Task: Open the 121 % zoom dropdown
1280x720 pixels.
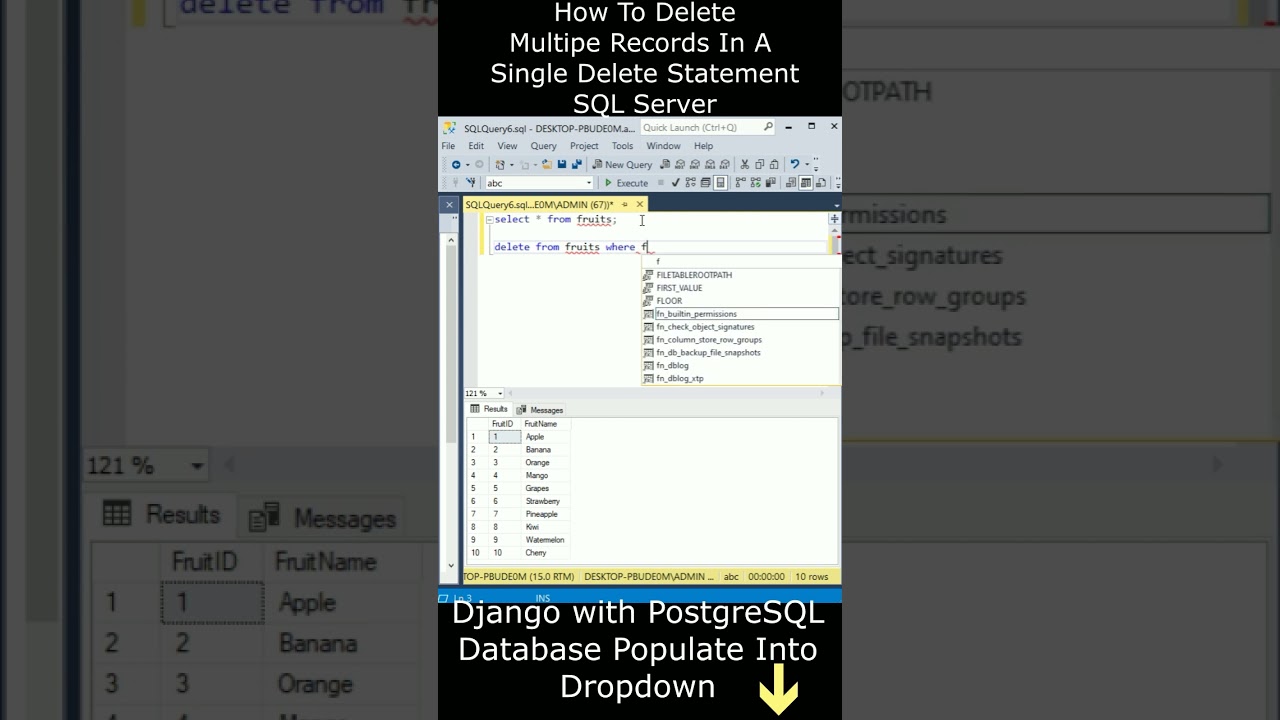Action: click(x=500, y=394)
